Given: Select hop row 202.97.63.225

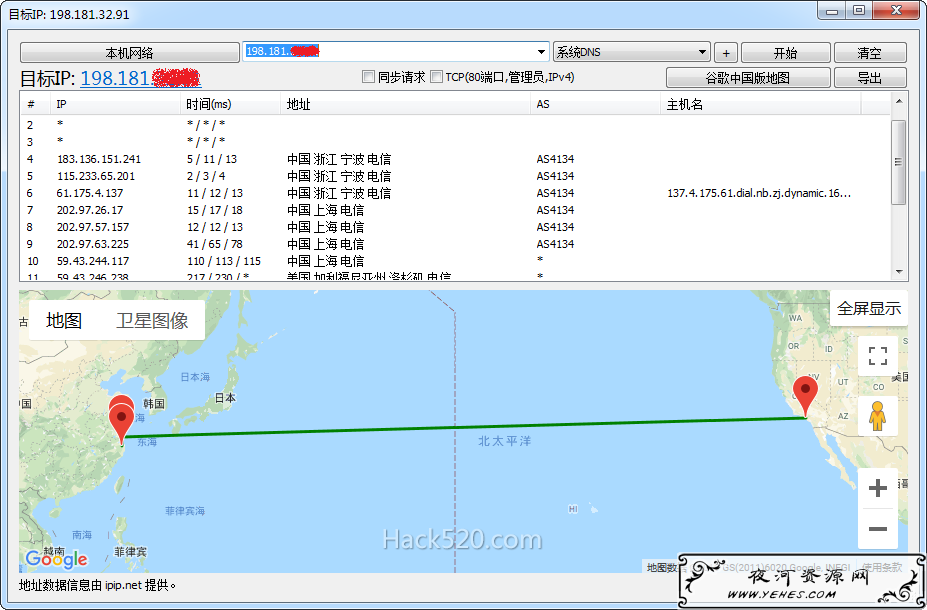Looking at the screenshot, I should click(x=455, y=244).
